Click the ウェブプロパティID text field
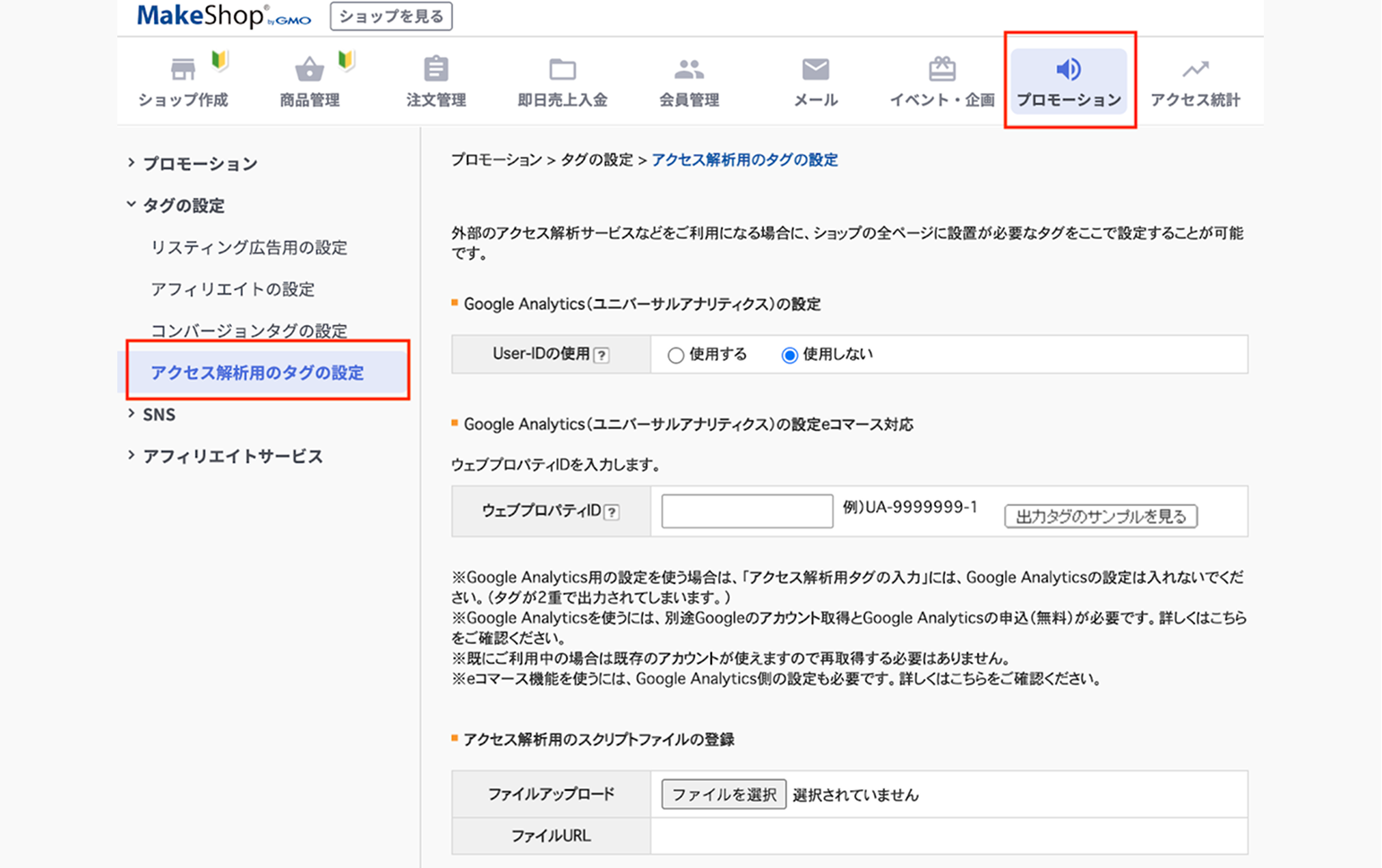1382x868 pixels. (x=747, y=511)
